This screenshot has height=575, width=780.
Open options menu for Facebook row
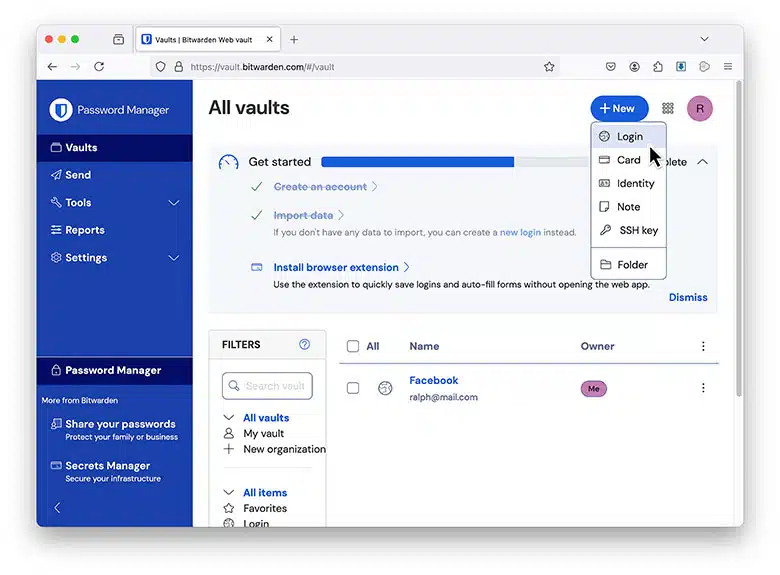pos(703,388)
